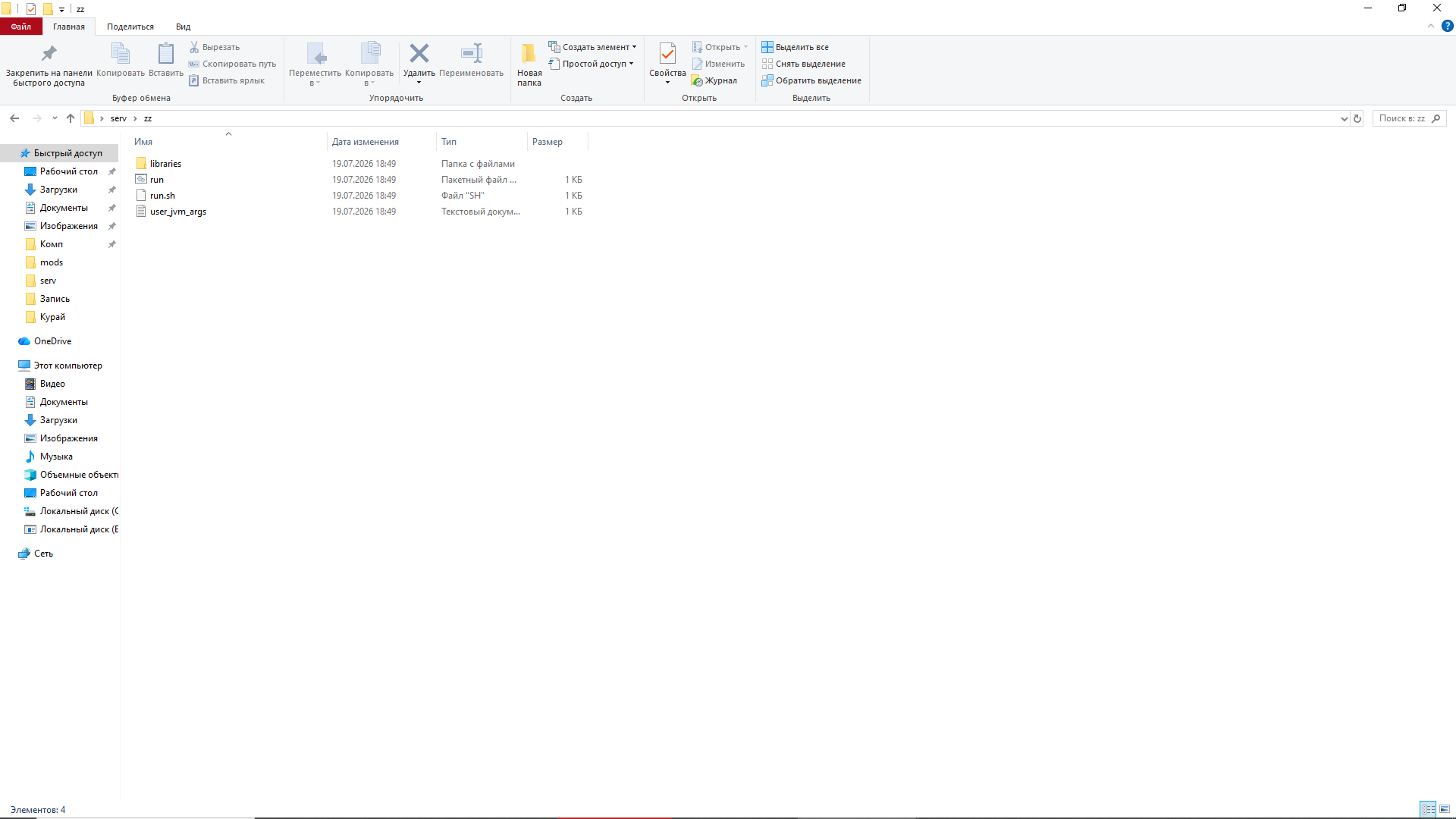This screenshot has height=819, width=1456.
Task: Open Комп folder in sidebar
Action: (51, 244)
